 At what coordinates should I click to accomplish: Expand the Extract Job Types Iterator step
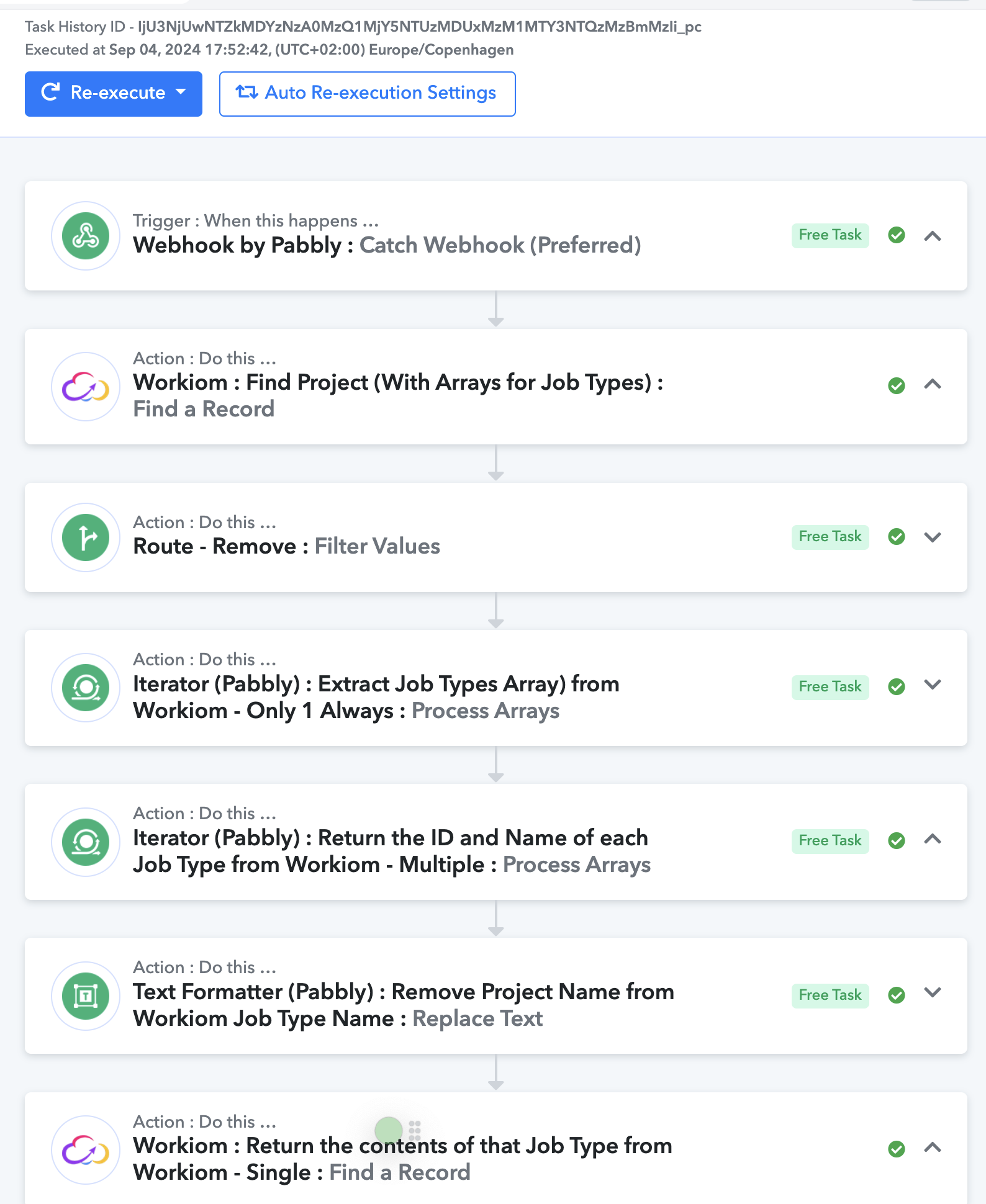[x=933, y=685]
